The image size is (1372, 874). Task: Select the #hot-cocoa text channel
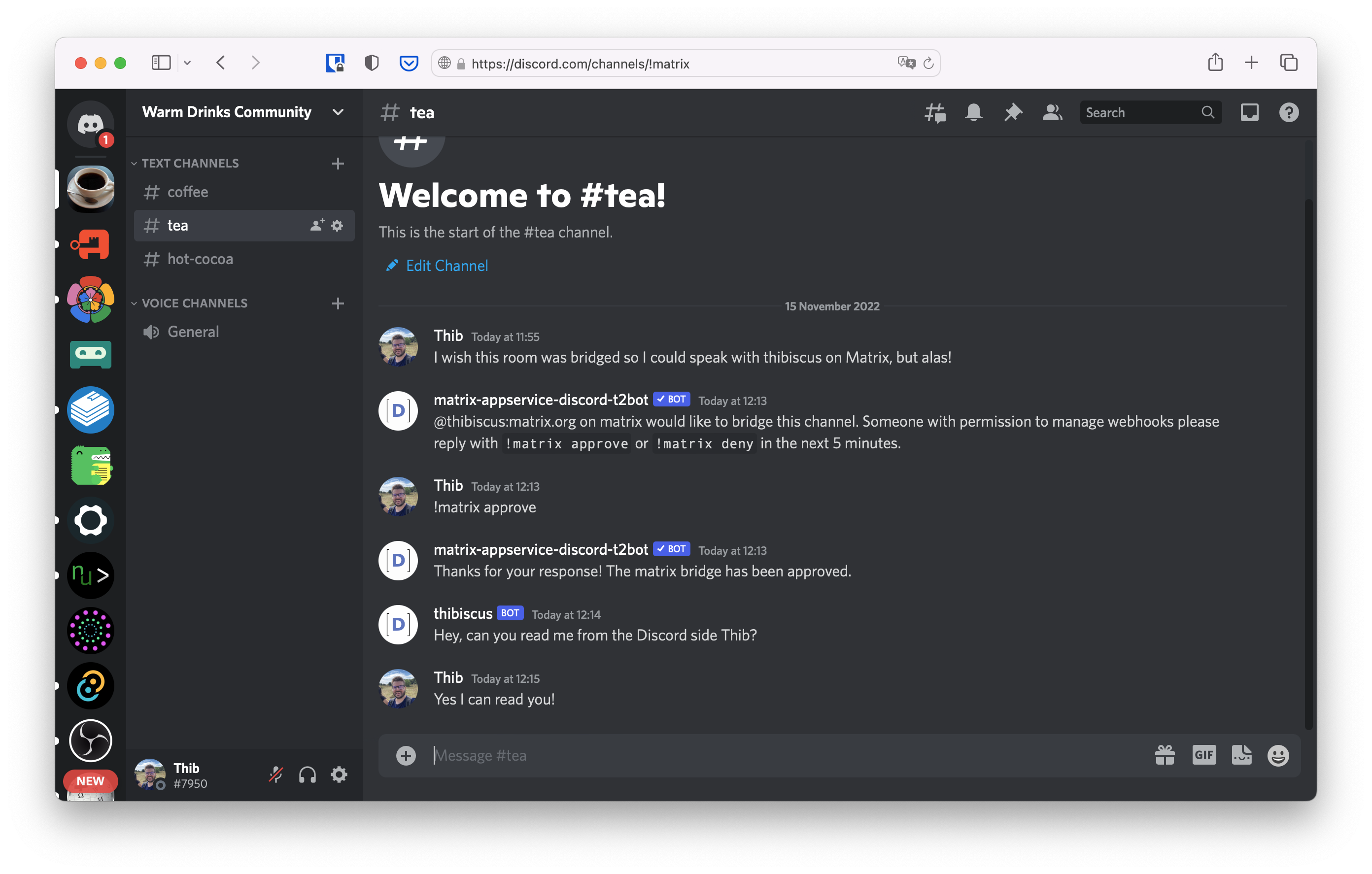point(200,258)
